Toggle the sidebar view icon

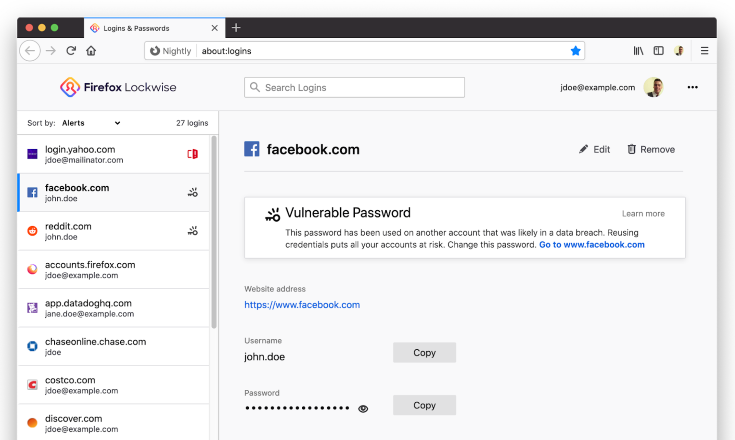(x=659, y=51)
